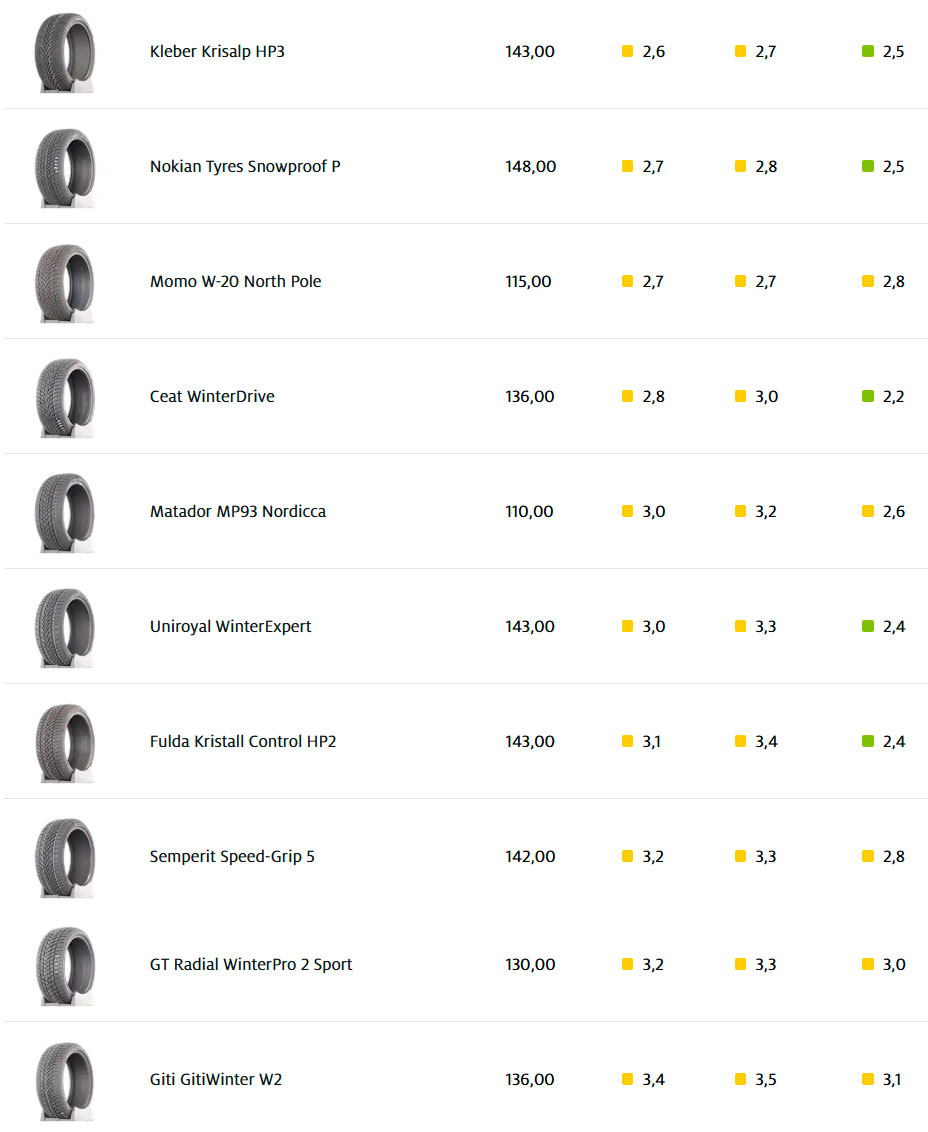Image resolution: width=928 pixels, height=1132 pixels.
Task: Click the 110,00 price for Matador MP93
Action: click(x=529, y=512)
